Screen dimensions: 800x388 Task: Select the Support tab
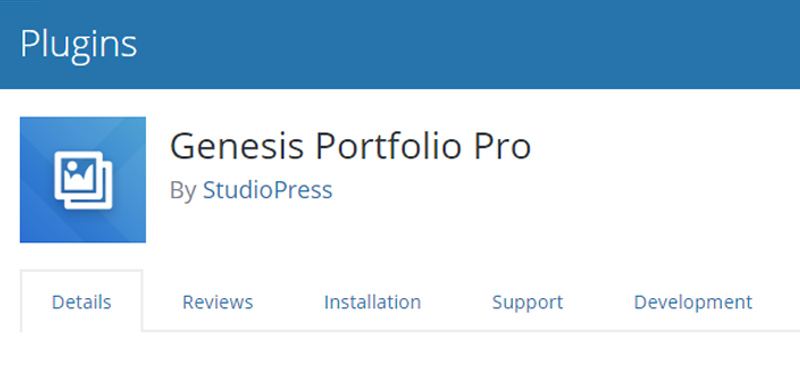click(x=528, y=302)
